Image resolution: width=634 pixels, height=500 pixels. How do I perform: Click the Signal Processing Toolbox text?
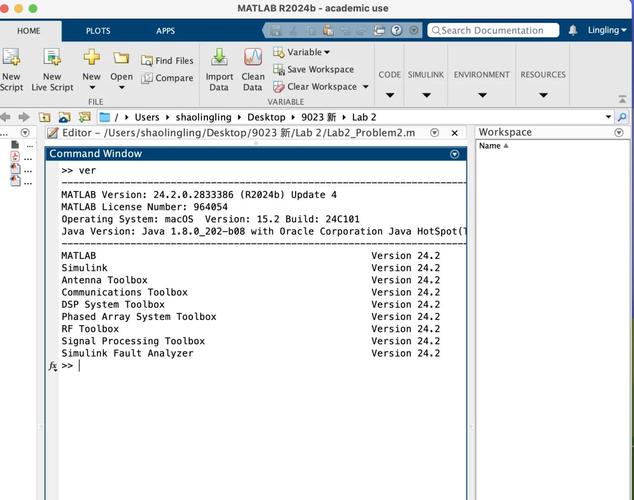tap(133, 341)
